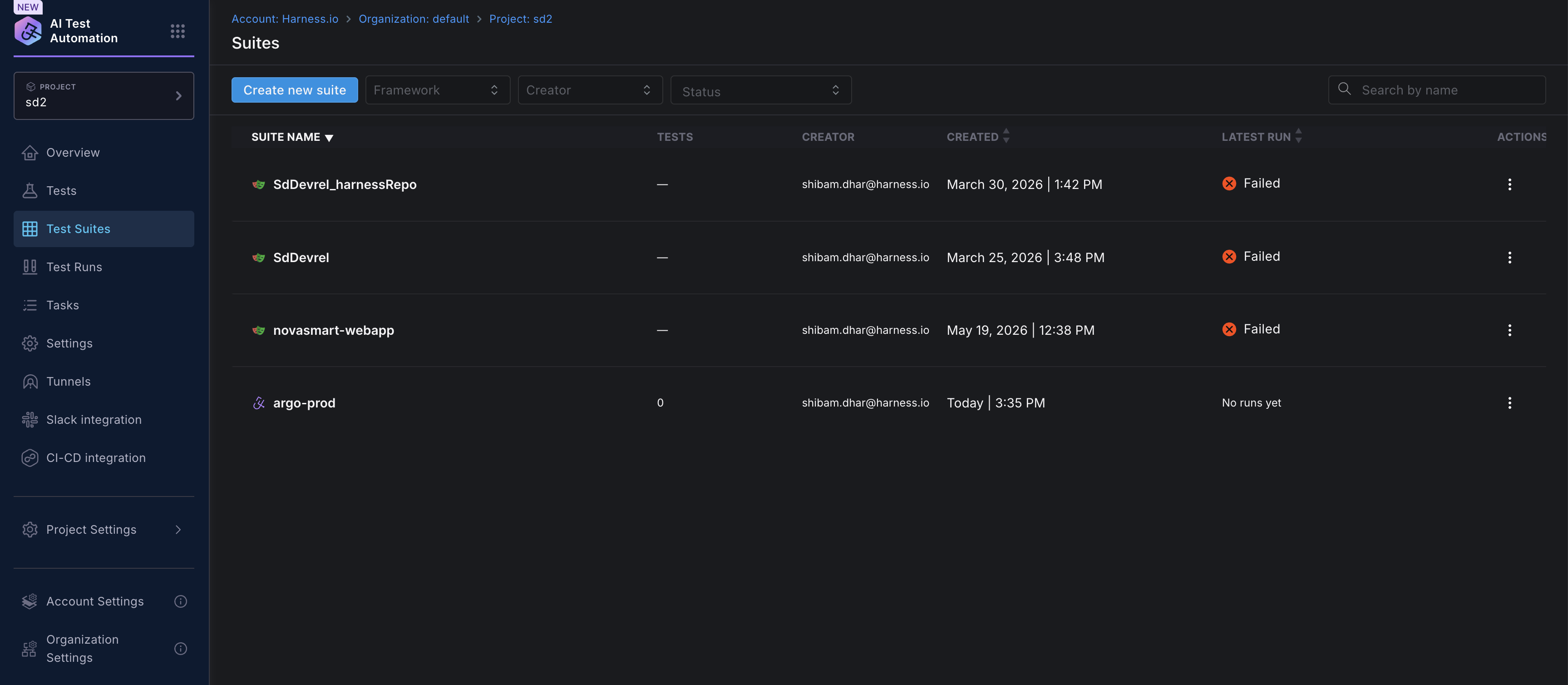The width and height of the screenshot is (1568, 685).
Task: Click the framework icon next to novasmart-webapp
Action: pyautogui.click(x=259, y=330)
